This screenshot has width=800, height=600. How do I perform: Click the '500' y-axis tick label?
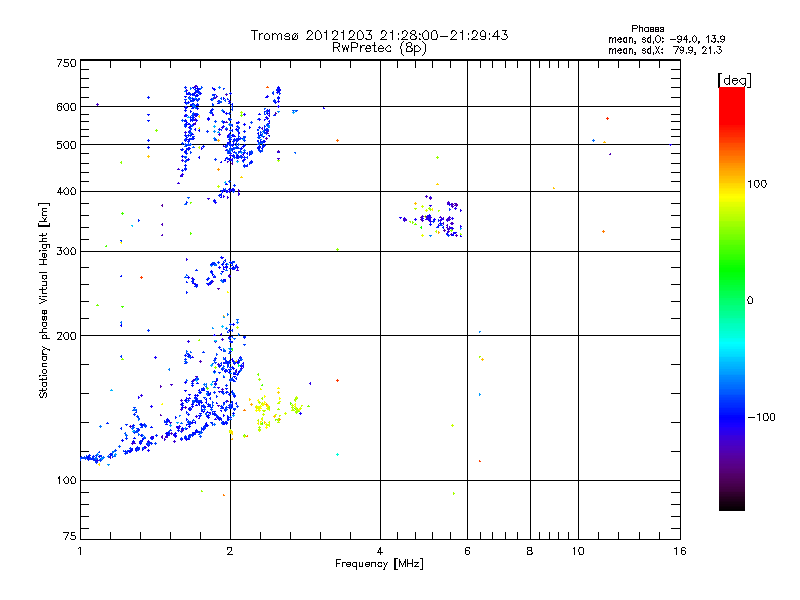coord(66,145)
